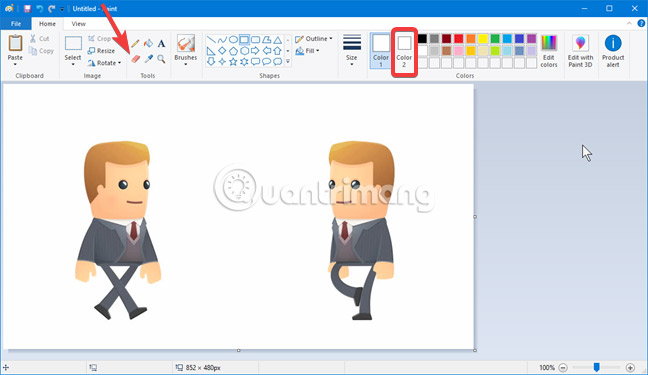Click the Brushes tool icon

pos(186,43)
